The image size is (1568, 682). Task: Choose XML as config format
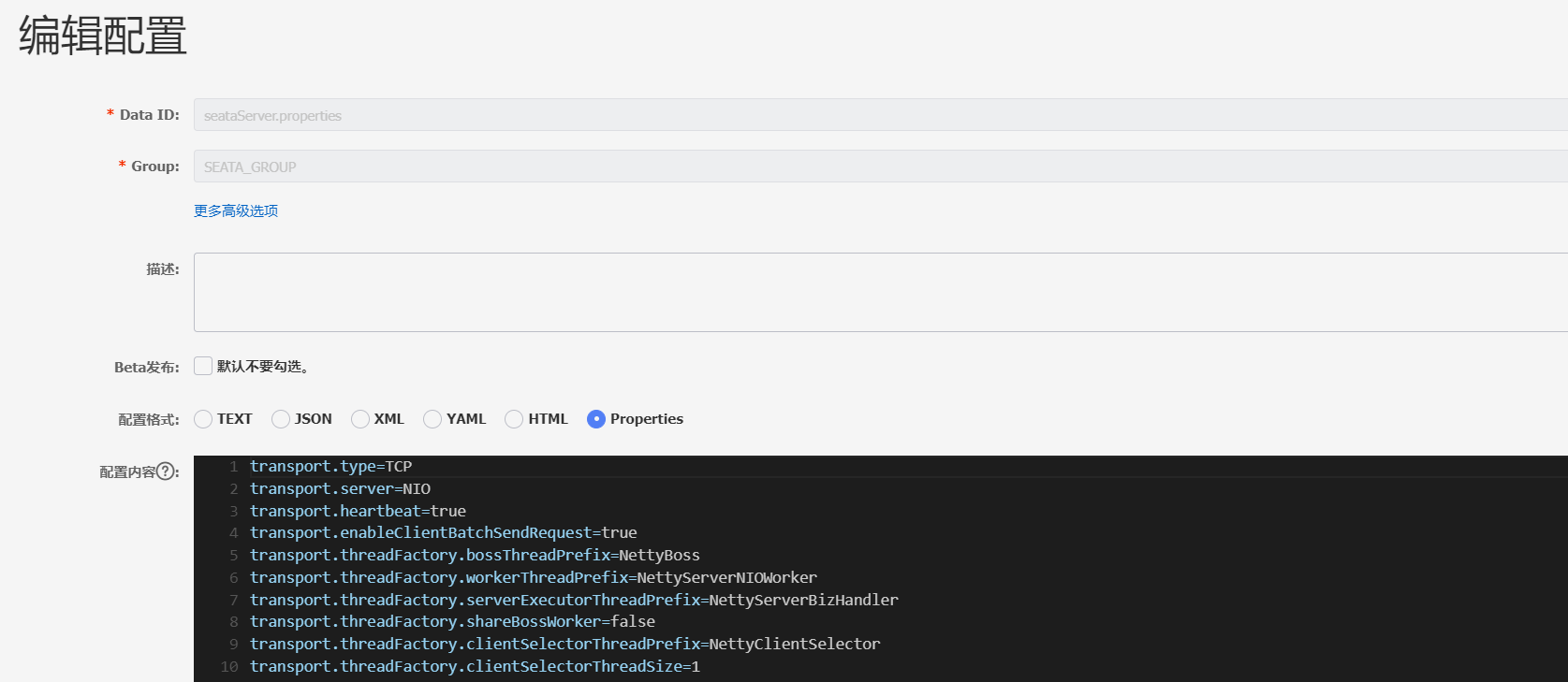coord(360,419)
